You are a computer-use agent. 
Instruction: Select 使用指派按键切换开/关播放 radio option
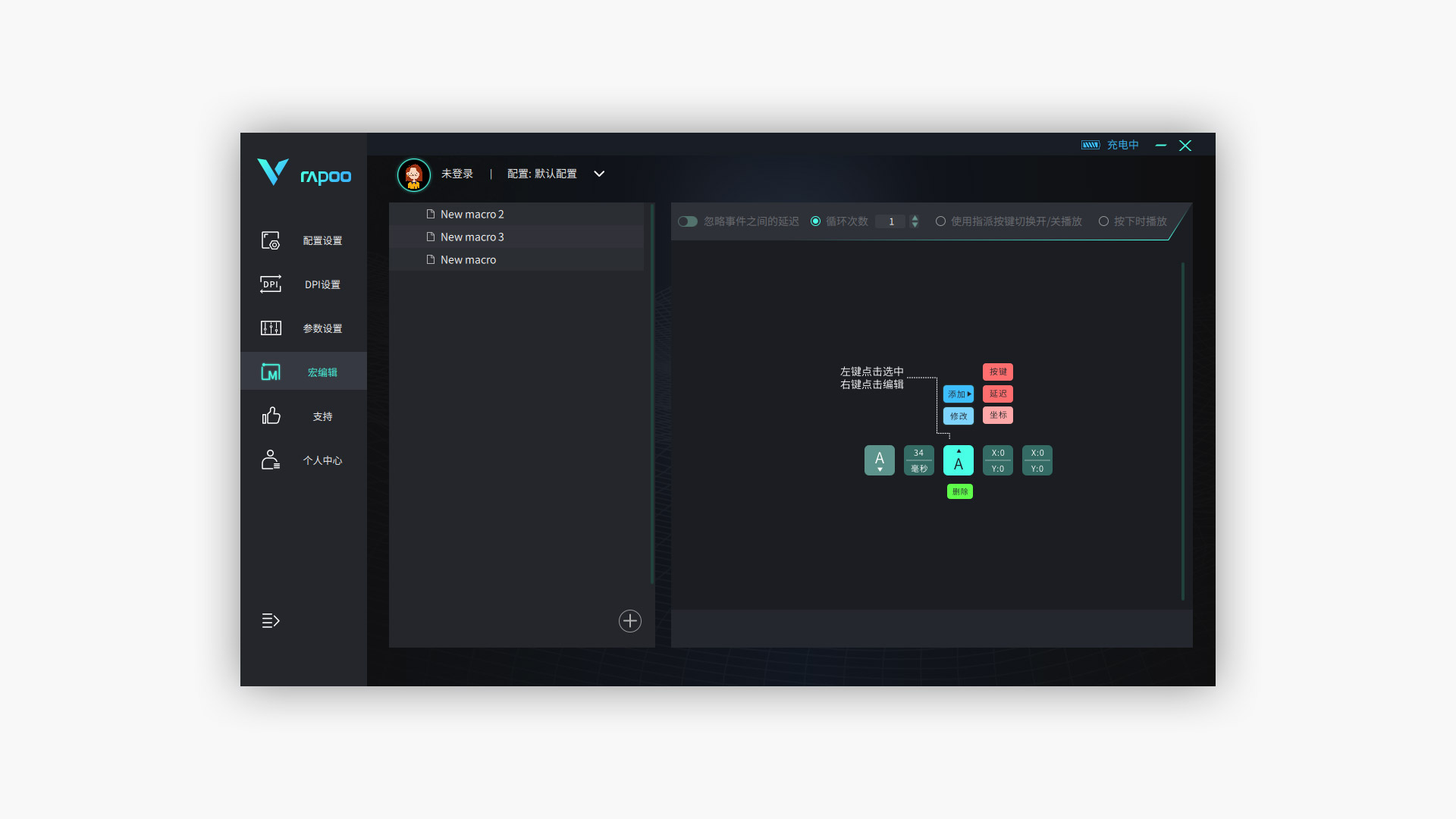(x=941, y=221)
